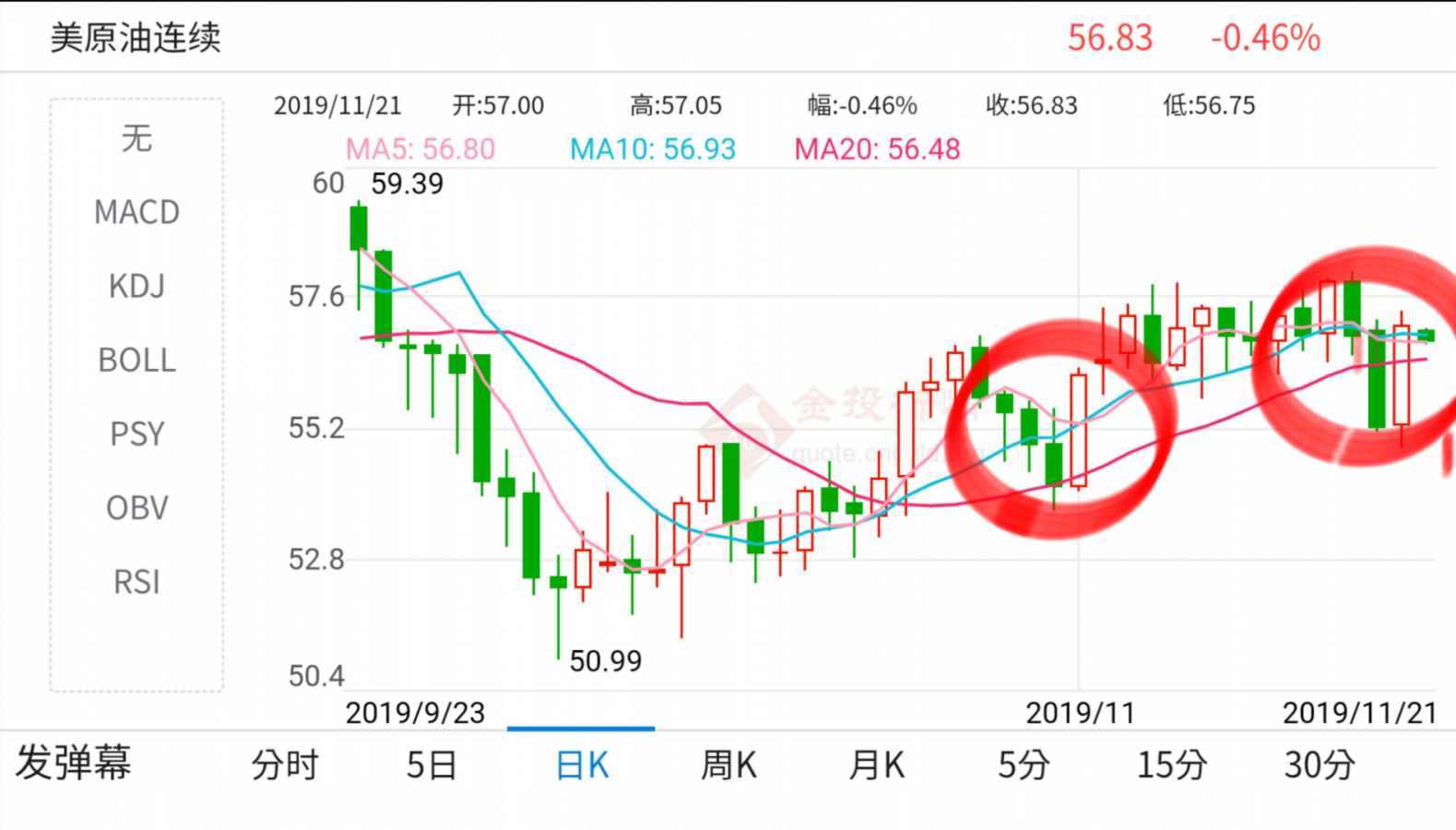This screenshot has height=830, width=1456.
Task: Click the 美原油连续 title
Action: coord(136,38)
